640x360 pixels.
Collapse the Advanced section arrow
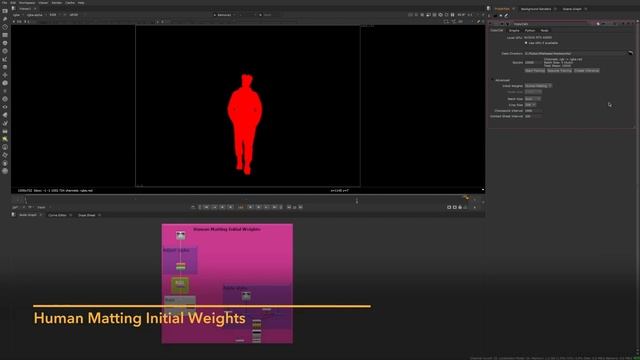tap(492, 80)
